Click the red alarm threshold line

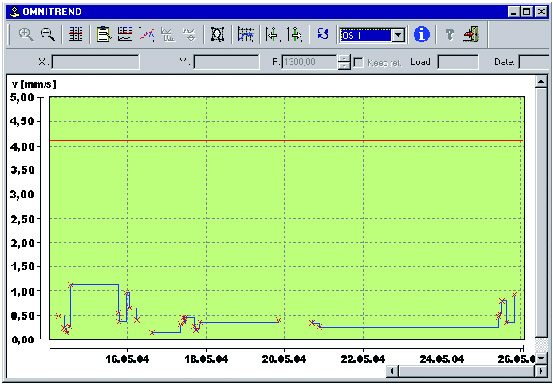[x=286, y=141]
